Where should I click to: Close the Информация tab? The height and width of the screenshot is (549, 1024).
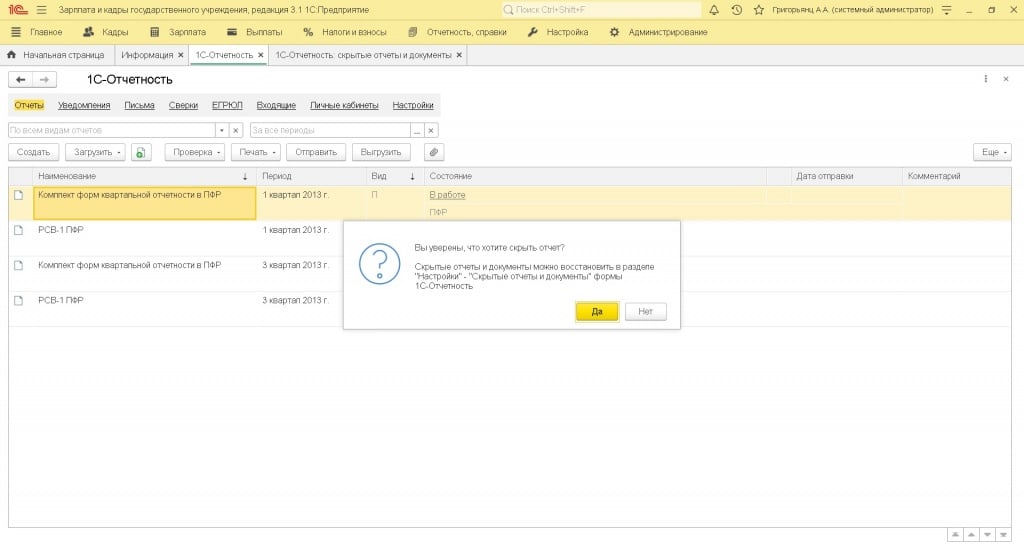[181, 55]
